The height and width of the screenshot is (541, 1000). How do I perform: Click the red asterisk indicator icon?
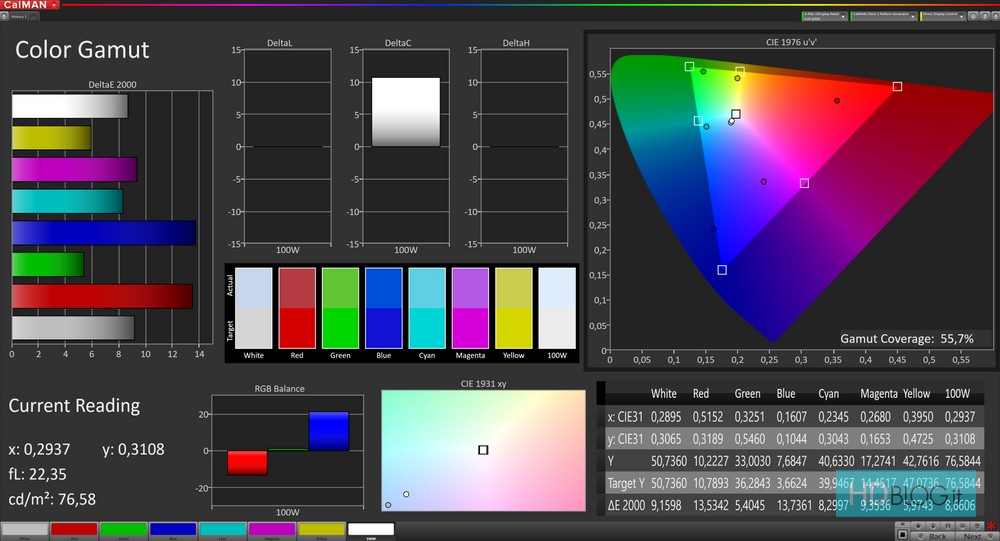tap(992, 526)
